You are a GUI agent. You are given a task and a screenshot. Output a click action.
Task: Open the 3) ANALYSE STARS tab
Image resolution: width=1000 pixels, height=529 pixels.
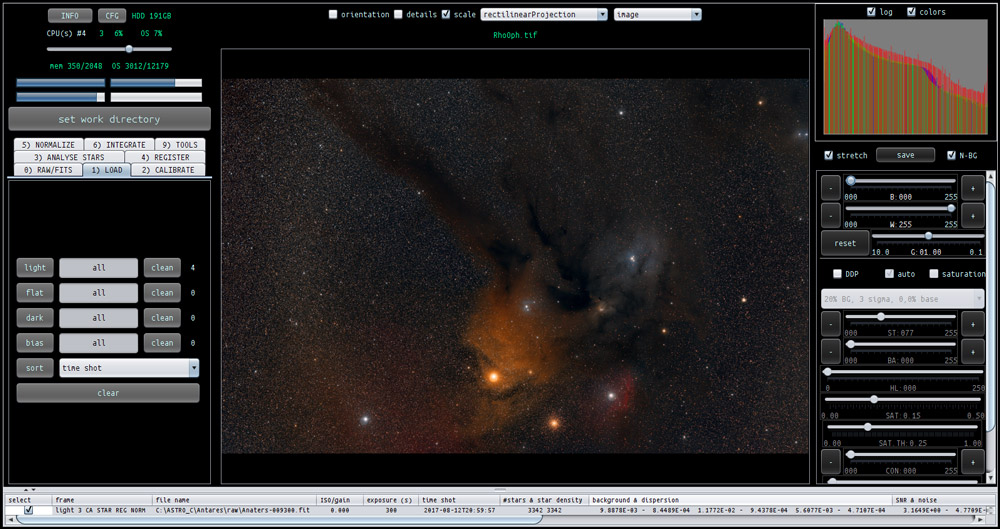pos(69,157)
